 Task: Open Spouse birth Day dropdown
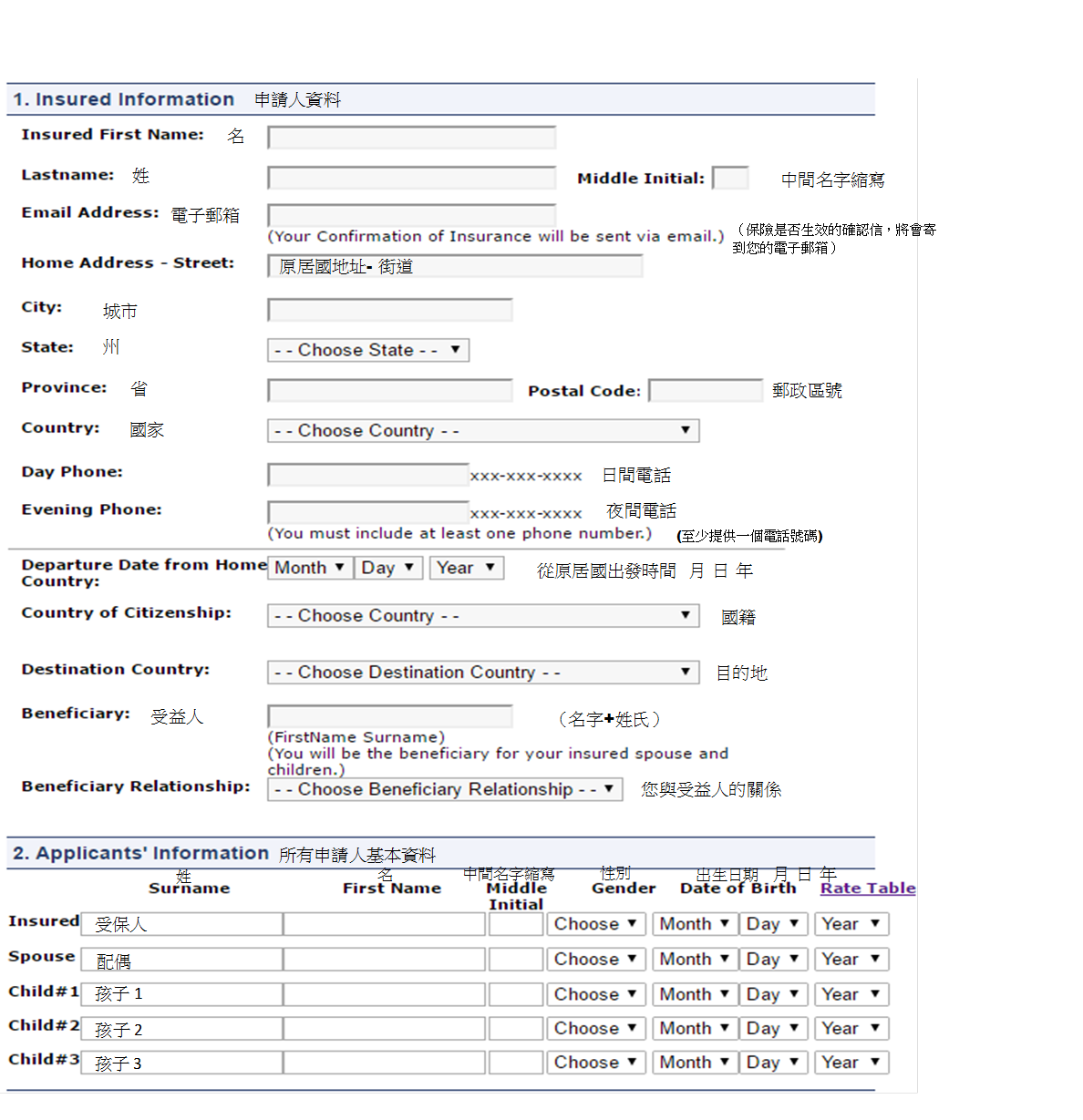pyautogui.click(x=774, y=960)
